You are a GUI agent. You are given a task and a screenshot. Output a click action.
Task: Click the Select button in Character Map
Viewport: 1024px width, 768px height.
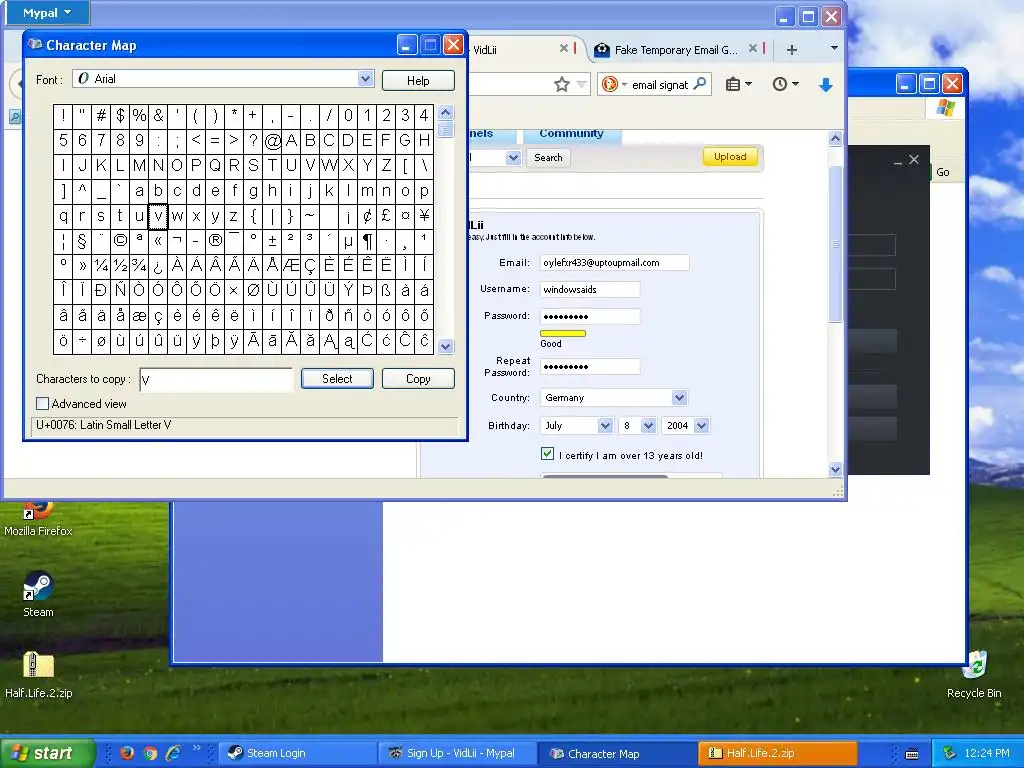click(337, 379)
